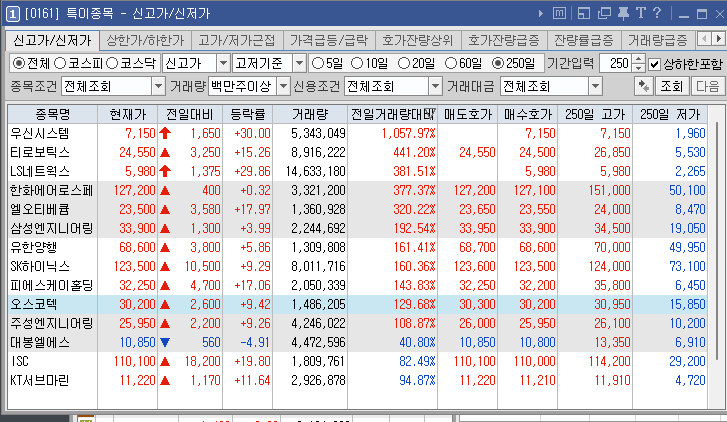The height and width of the screenshot is (422, 727).
Task: Switch to 호가잔량급증 tab
Action: coord(504,40)
